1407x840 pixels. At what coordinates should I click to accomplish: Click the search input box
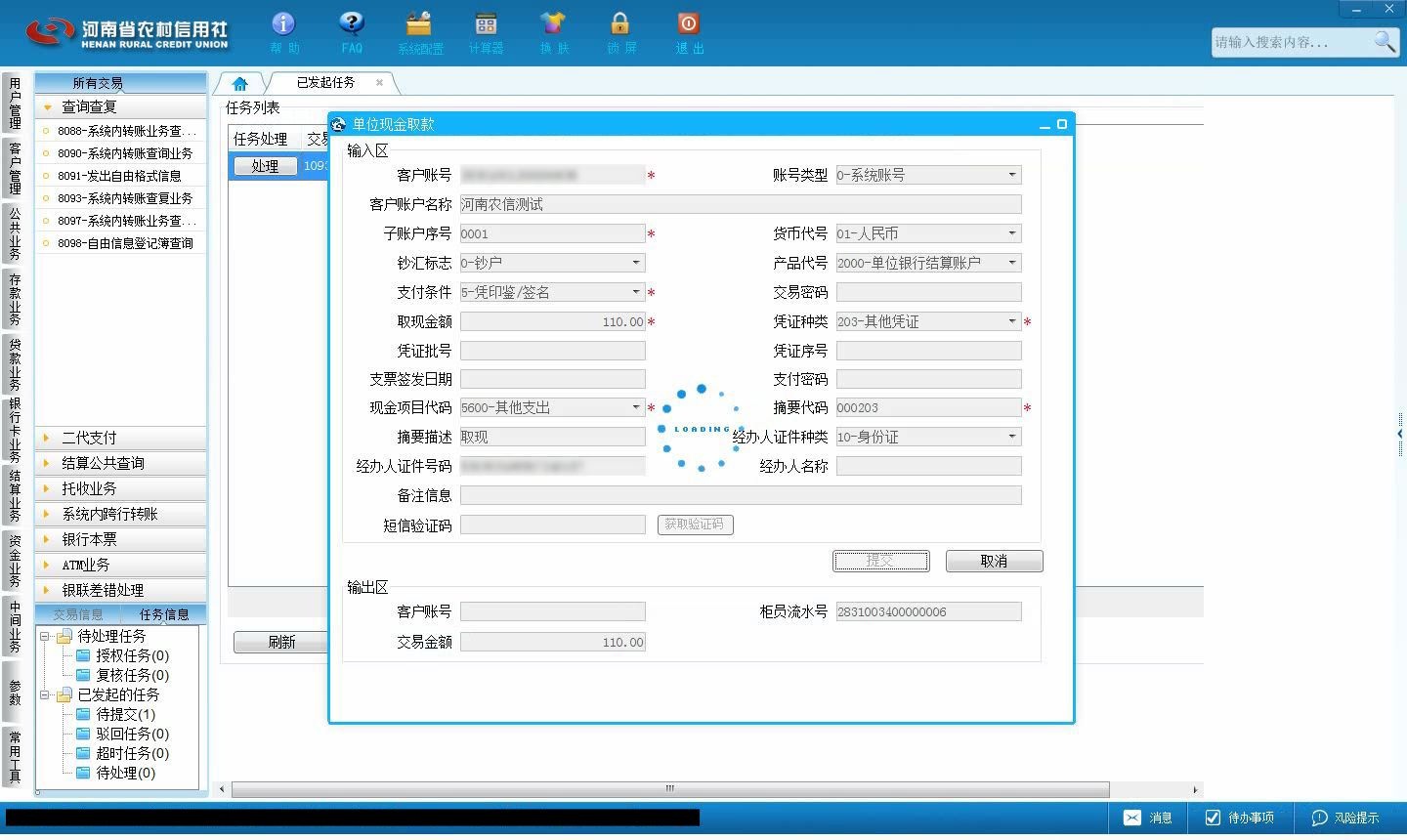pos(1292,42)
